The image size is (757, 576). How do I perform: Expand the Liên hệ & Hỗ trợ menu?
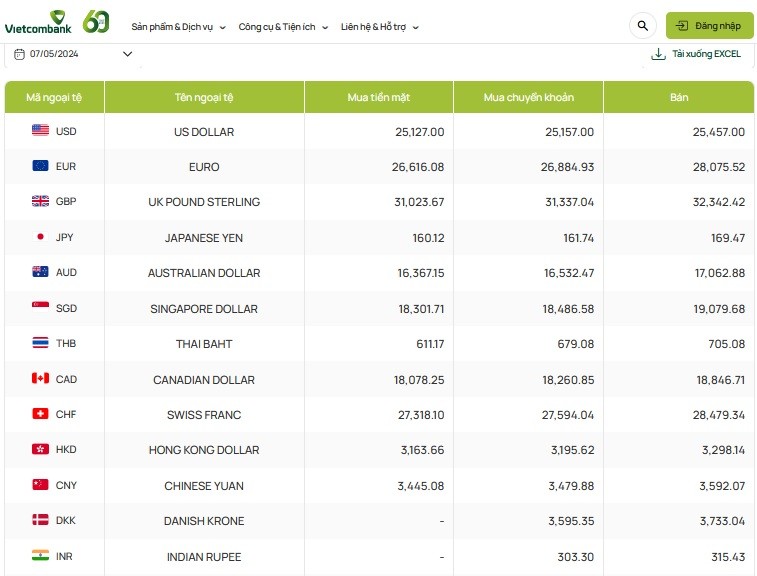(379, 27)
